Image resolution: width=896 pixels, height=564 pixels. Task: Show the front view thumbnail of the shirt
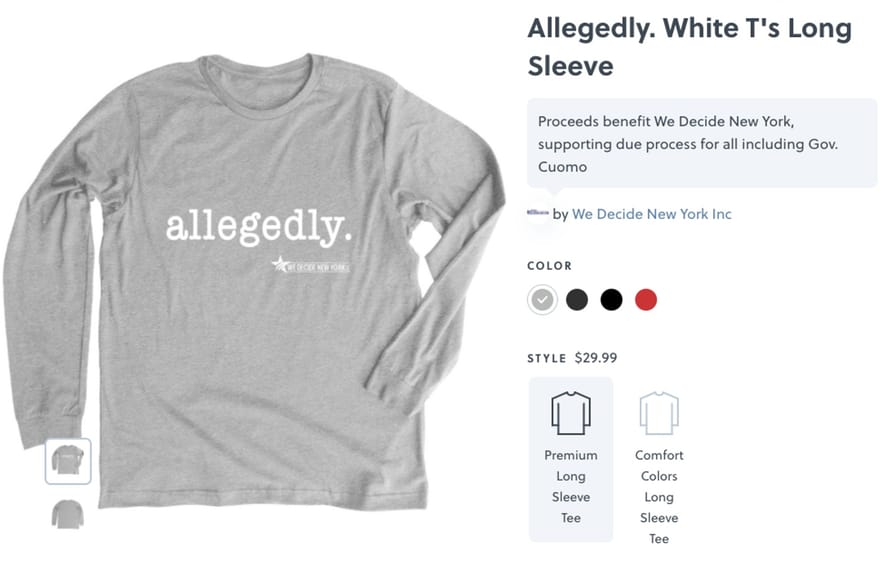click(68, 461)
